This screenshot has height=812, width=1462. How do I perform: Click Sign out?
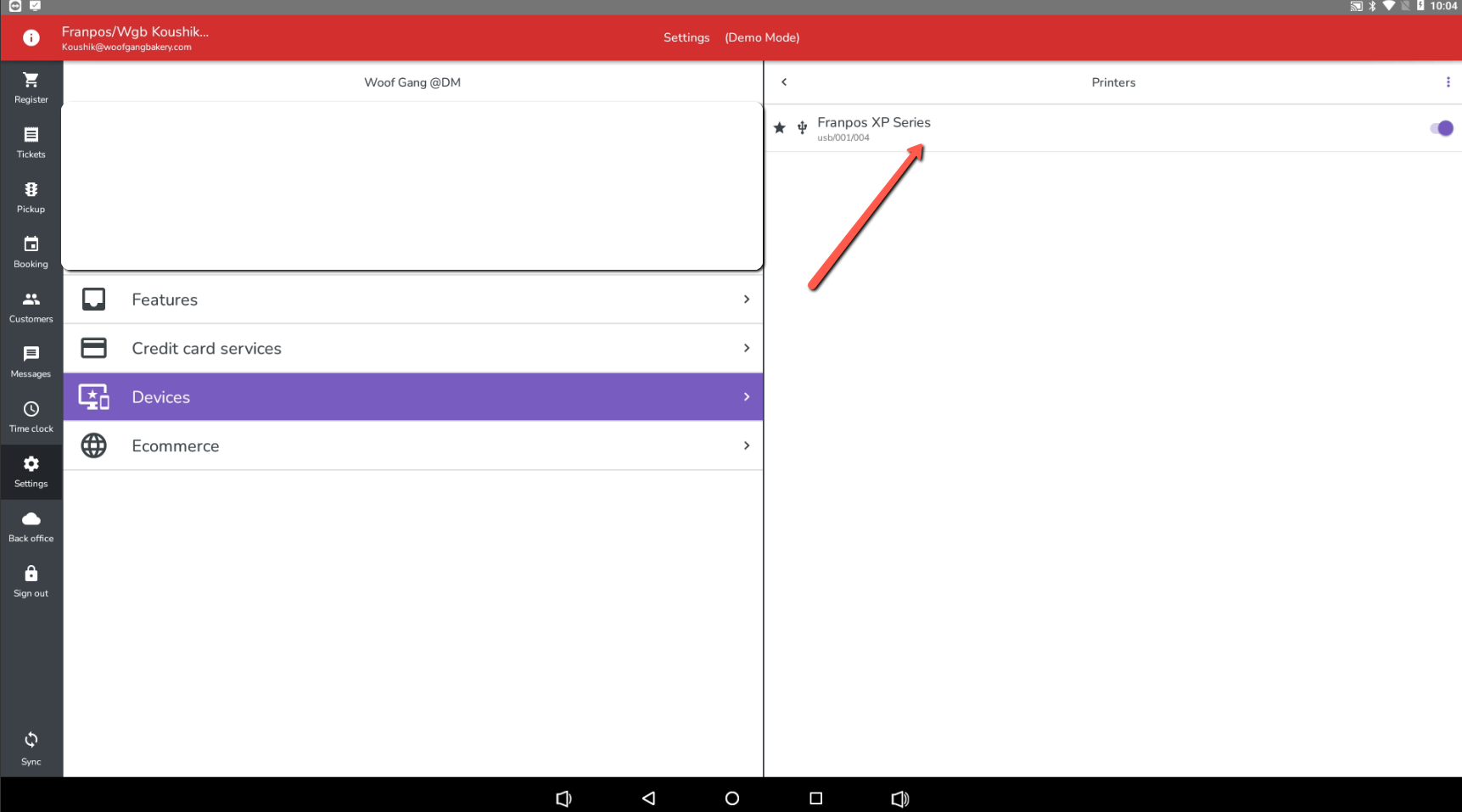31,581
